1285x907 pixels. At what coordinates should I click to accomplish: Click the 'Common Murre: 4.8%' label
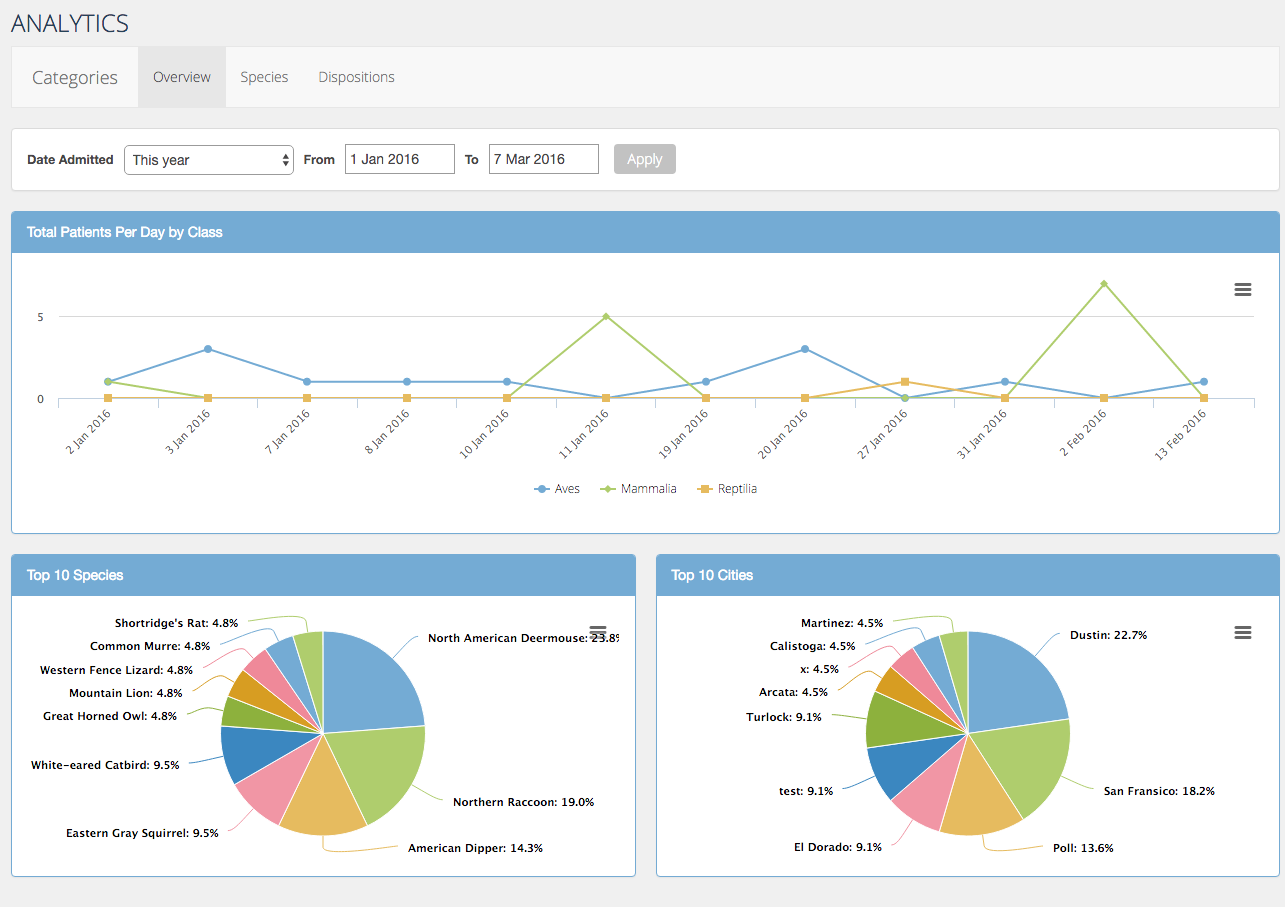point(150,647)
